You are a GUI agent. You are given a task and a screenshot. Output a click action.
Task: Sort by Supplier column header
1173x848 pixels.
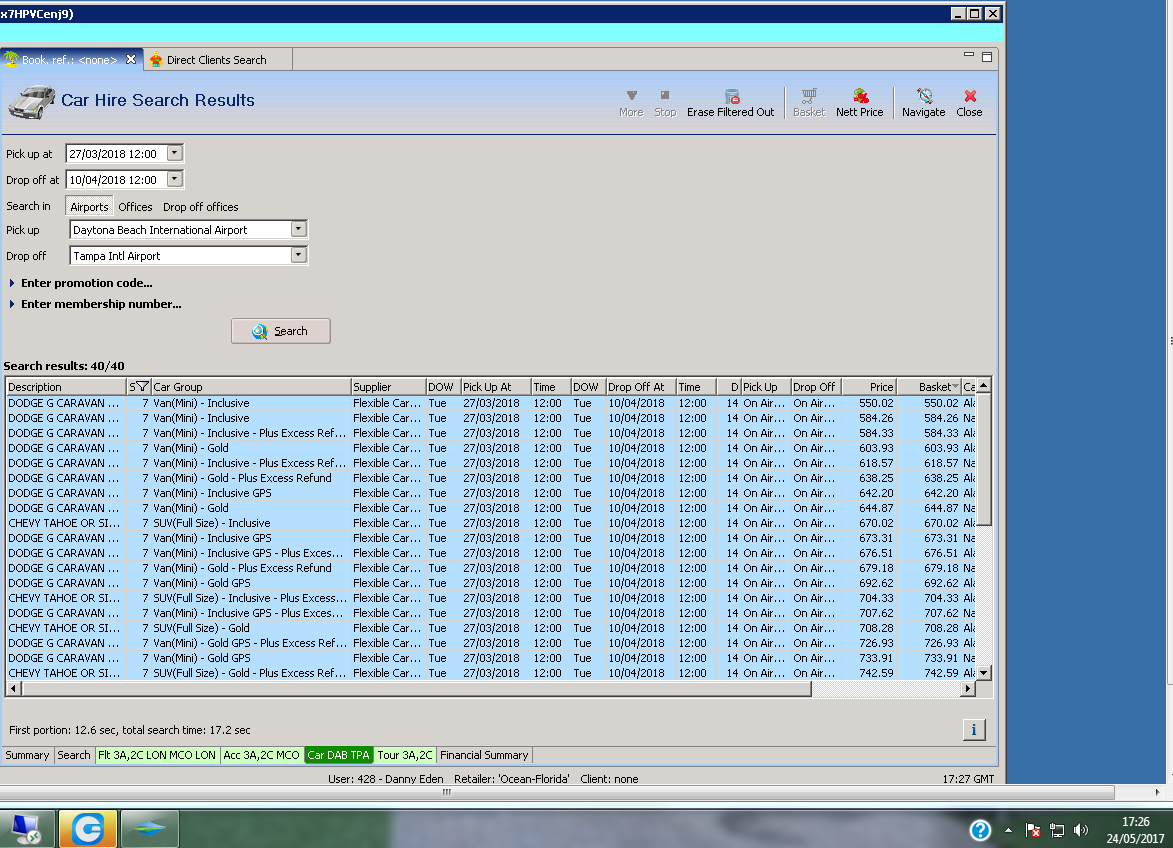coord(388,387)
